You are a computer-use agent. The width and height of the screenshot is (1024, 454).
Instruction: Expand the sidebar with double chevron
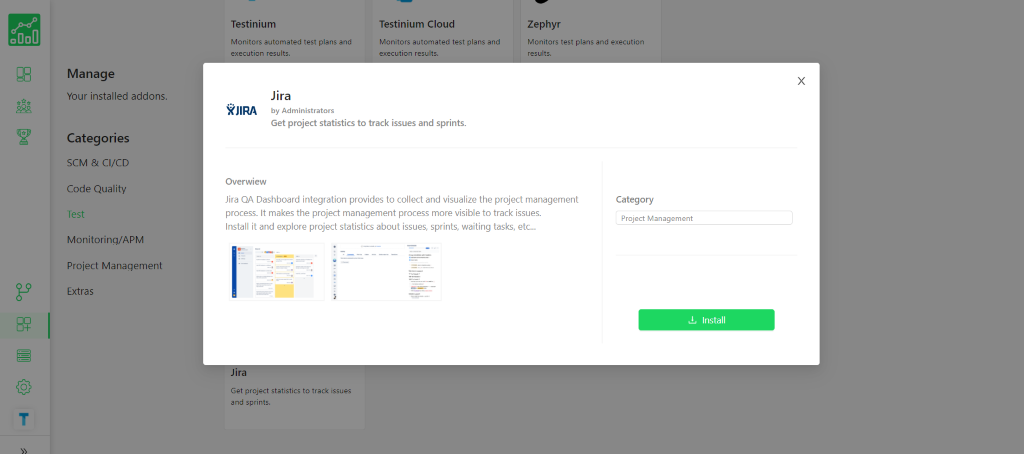coord(24,450)
